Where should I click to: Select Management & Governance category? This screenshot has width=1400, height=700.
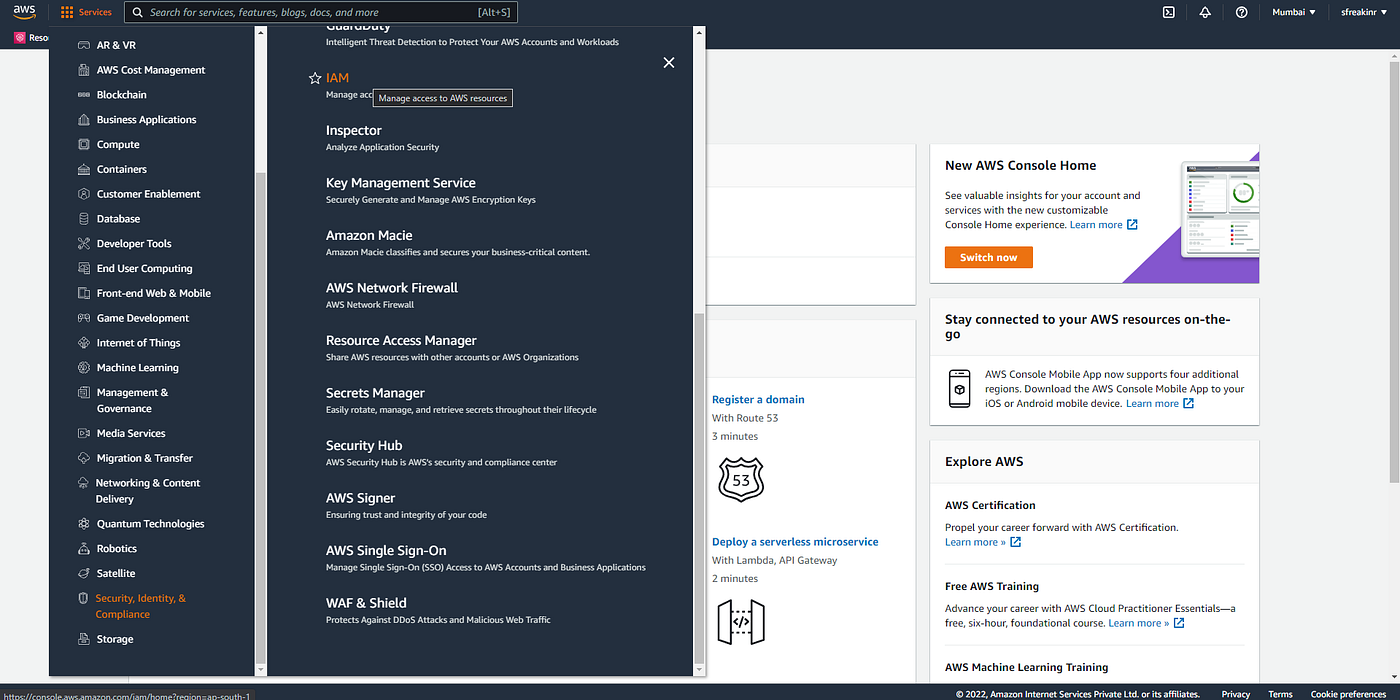[132, 400]
